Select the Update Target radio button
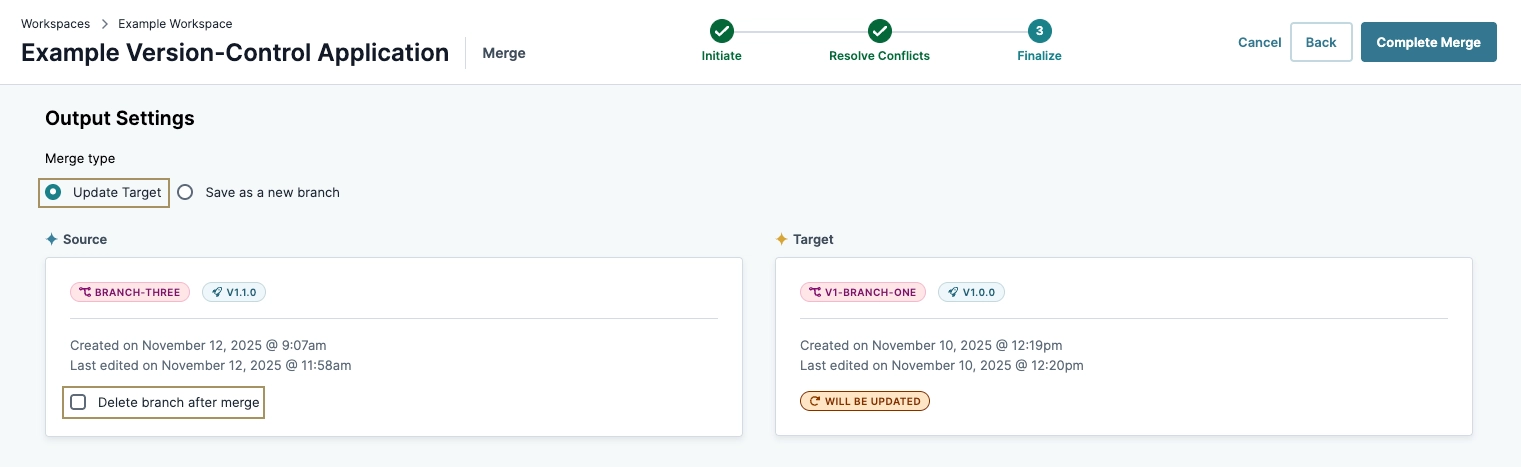This screenshot has width=1521, height=467. pos(53,192)
